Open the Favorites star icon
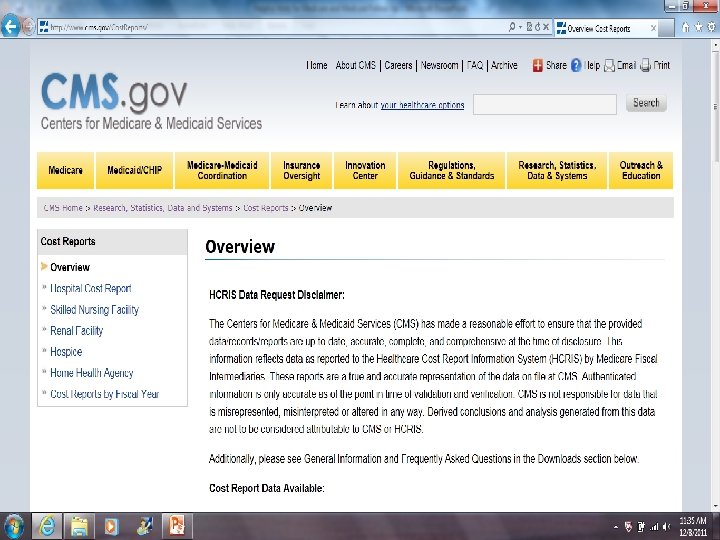720x540 pixels. [698, 27]
